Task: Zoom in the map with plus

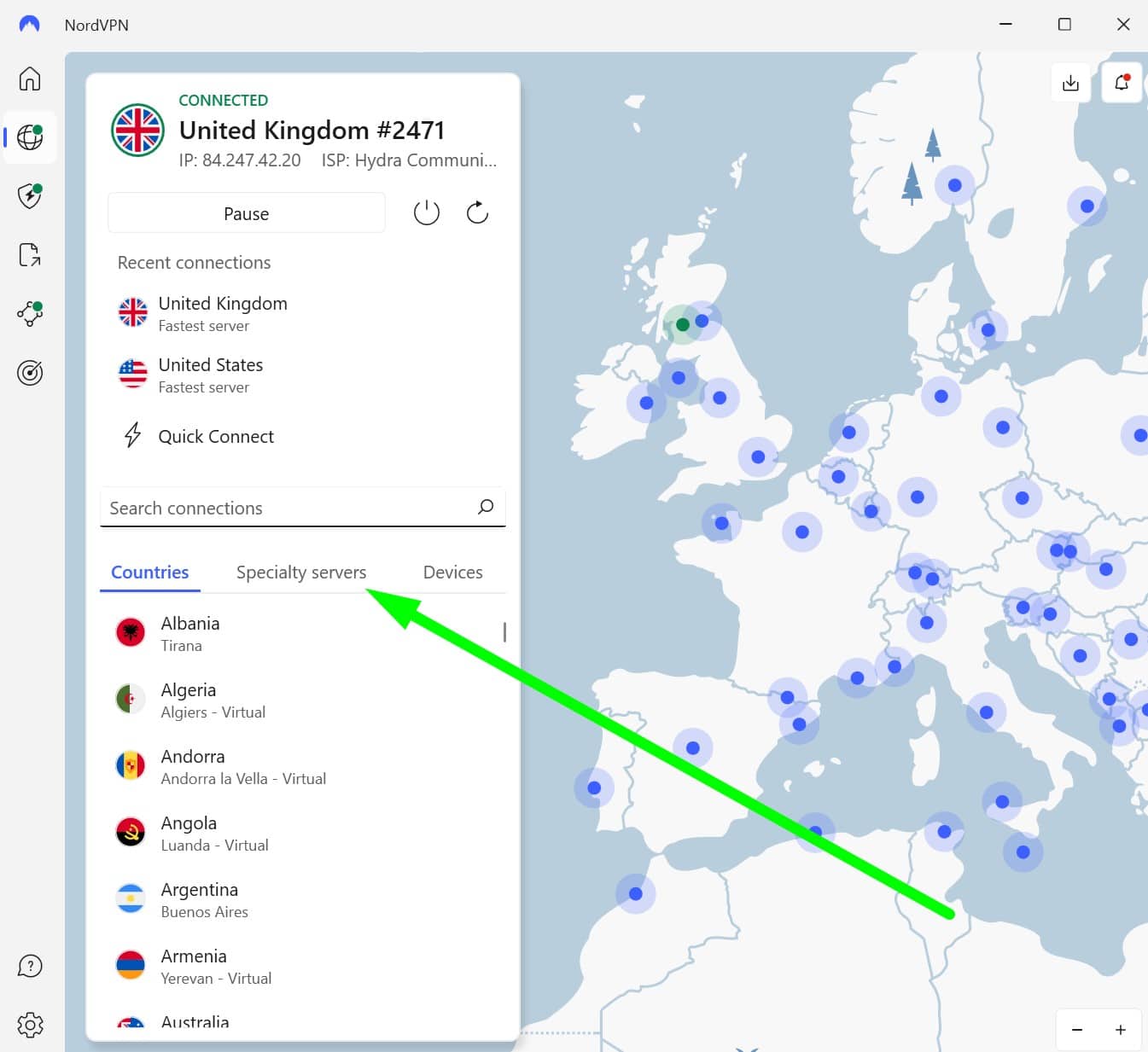Action: [1121, 1030]
